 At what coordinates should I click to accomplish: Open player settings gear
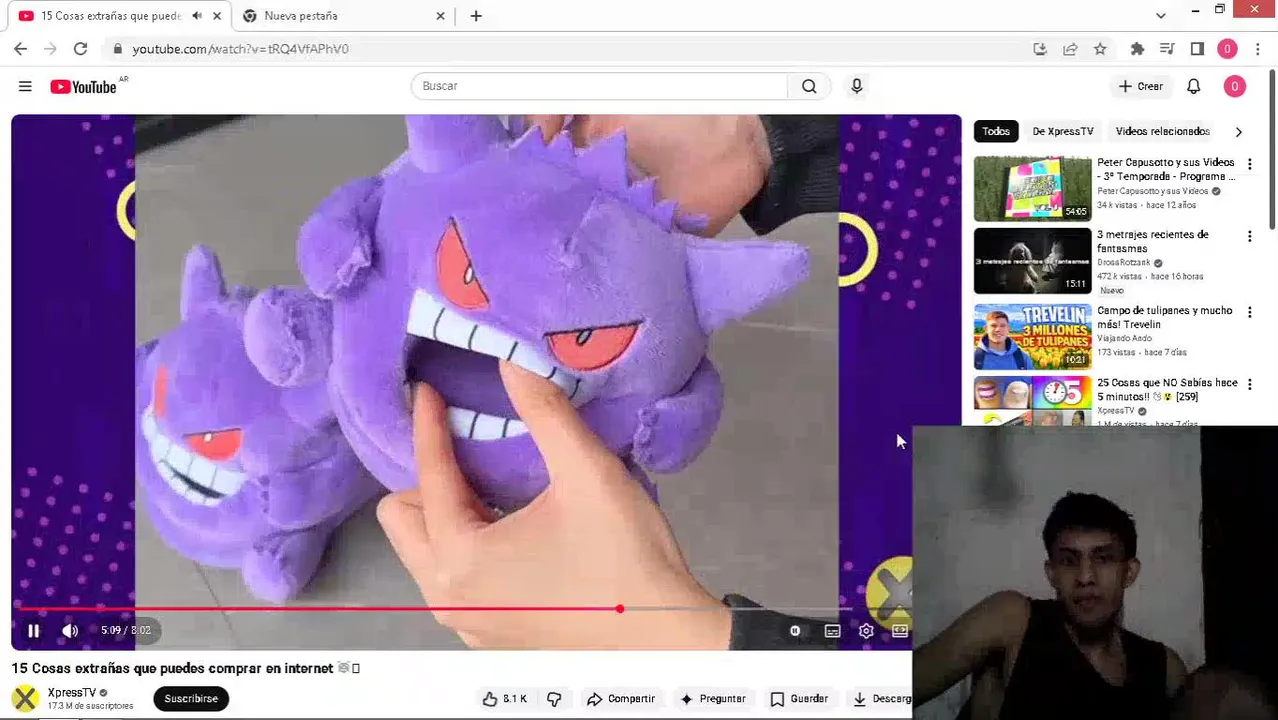[x=866, y=631]
